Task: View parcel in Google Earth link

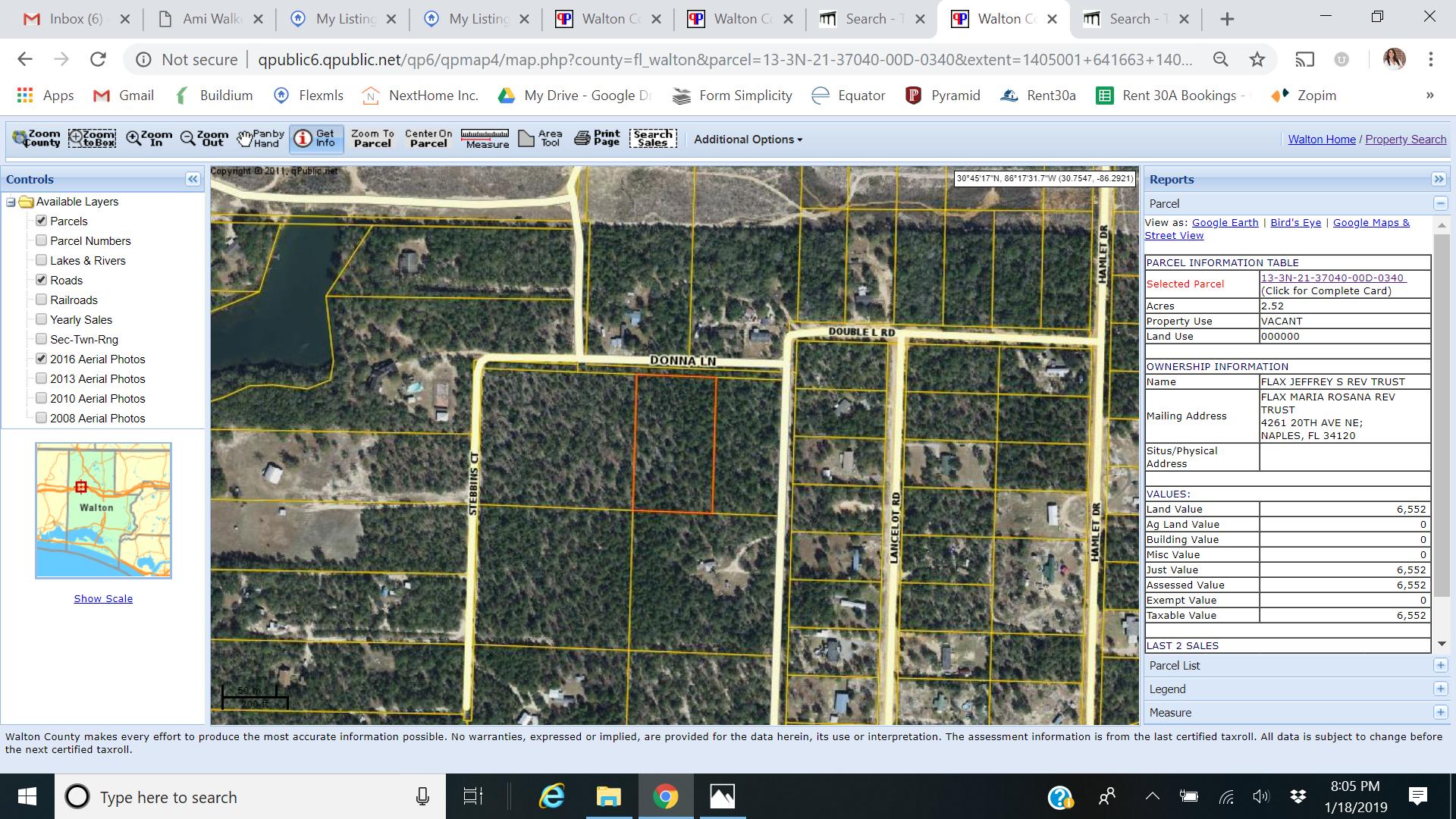Action: [x=1225, y=222]
